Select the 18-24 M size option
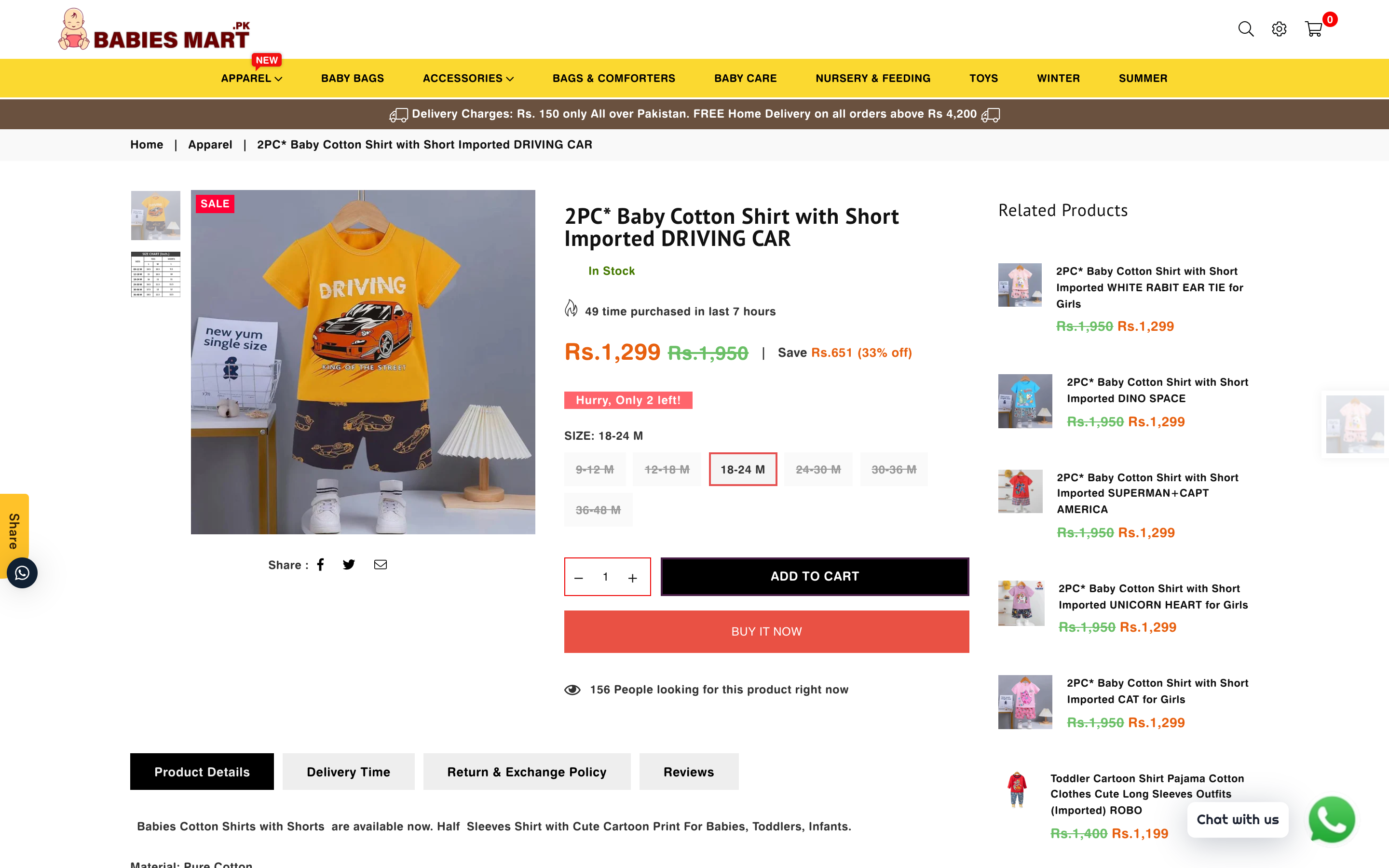The image size is (1389, 868). [743, 470]
